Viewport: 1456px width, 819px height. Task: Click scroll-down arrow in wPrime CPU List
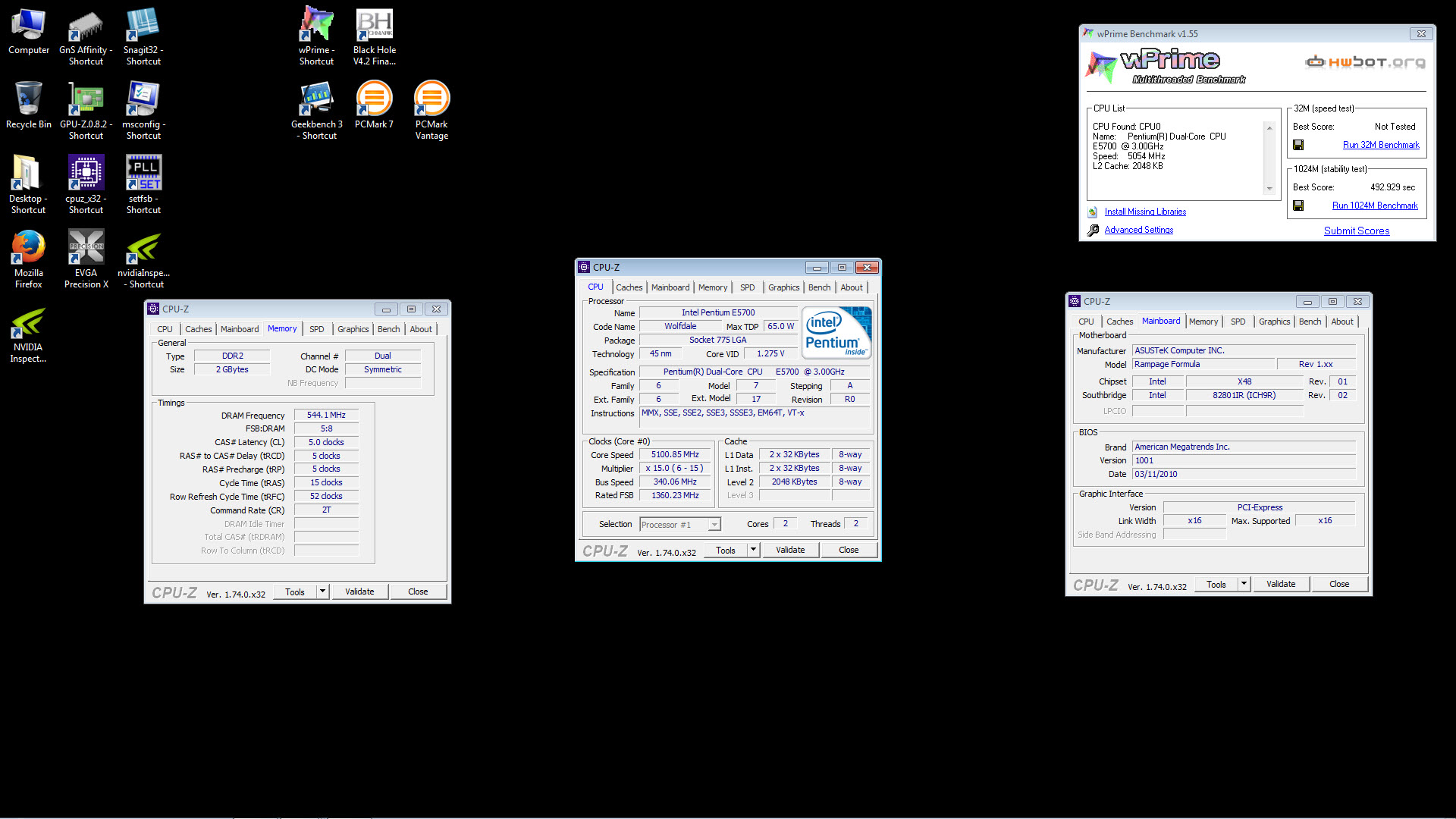click(x=1269, y=189)
